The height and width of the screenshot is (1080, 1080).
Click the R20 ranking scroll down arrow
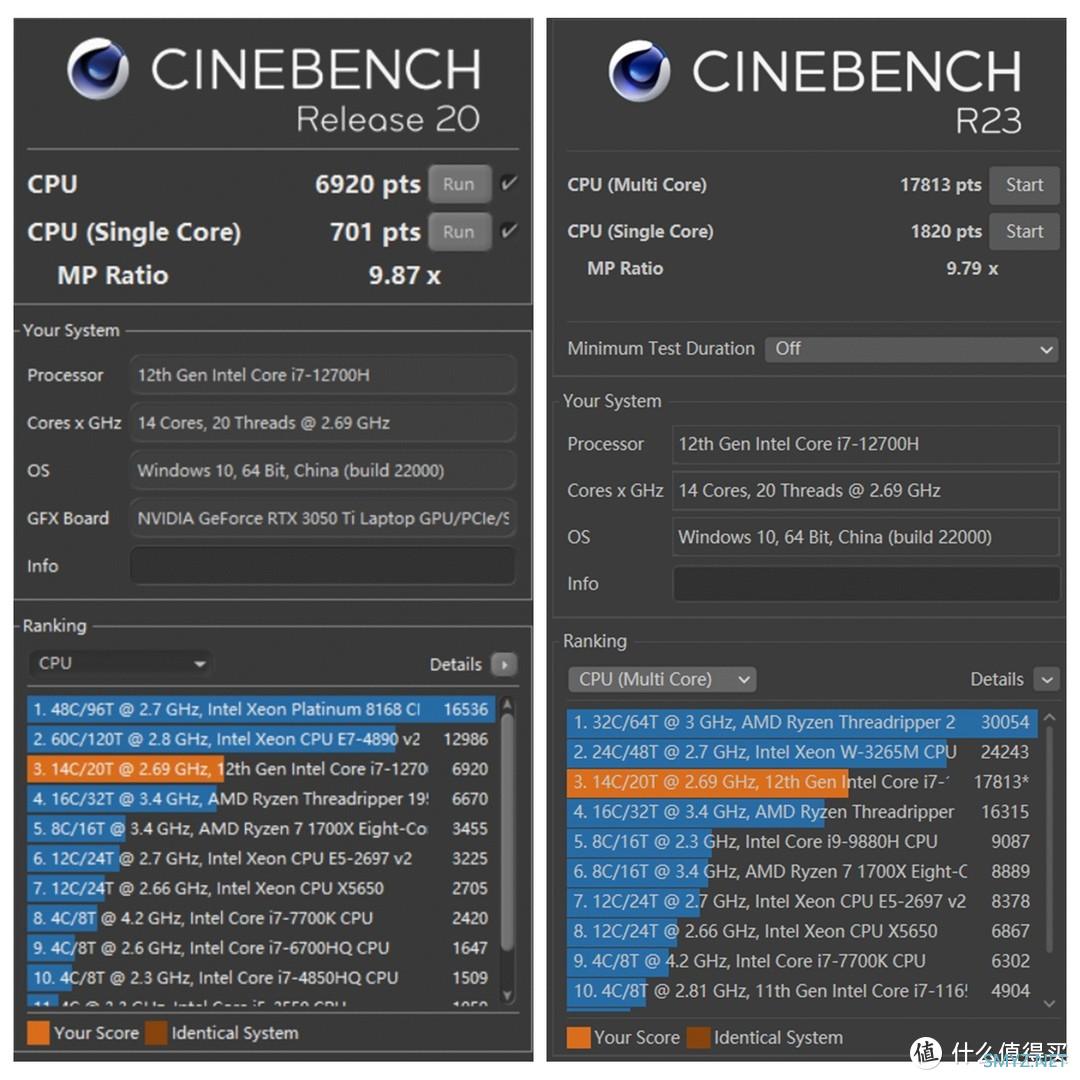(x=508, y=995)
